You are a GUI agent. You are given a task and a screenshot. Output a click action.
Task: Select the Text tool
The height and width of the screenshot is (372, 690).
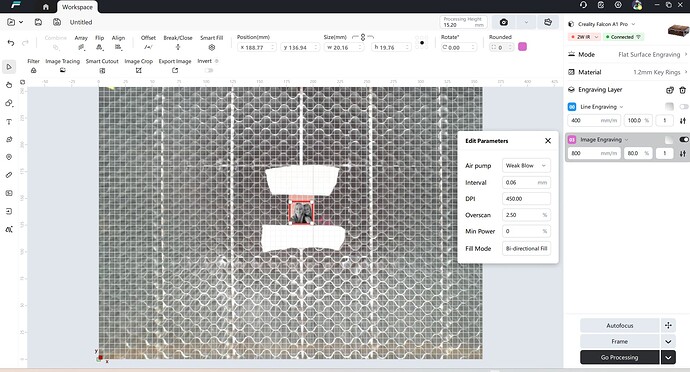pyautogui.click(x=9, y=122)
